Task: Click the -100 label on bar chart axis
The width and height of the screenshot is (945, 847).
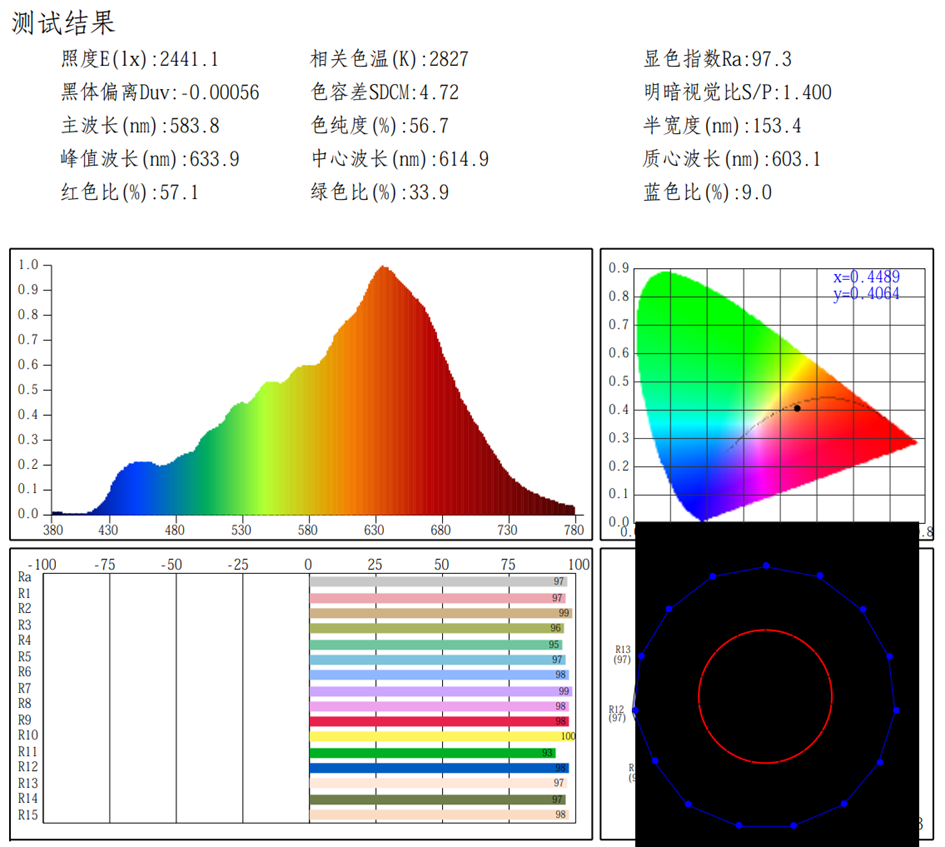Action: tap(42, 565)
